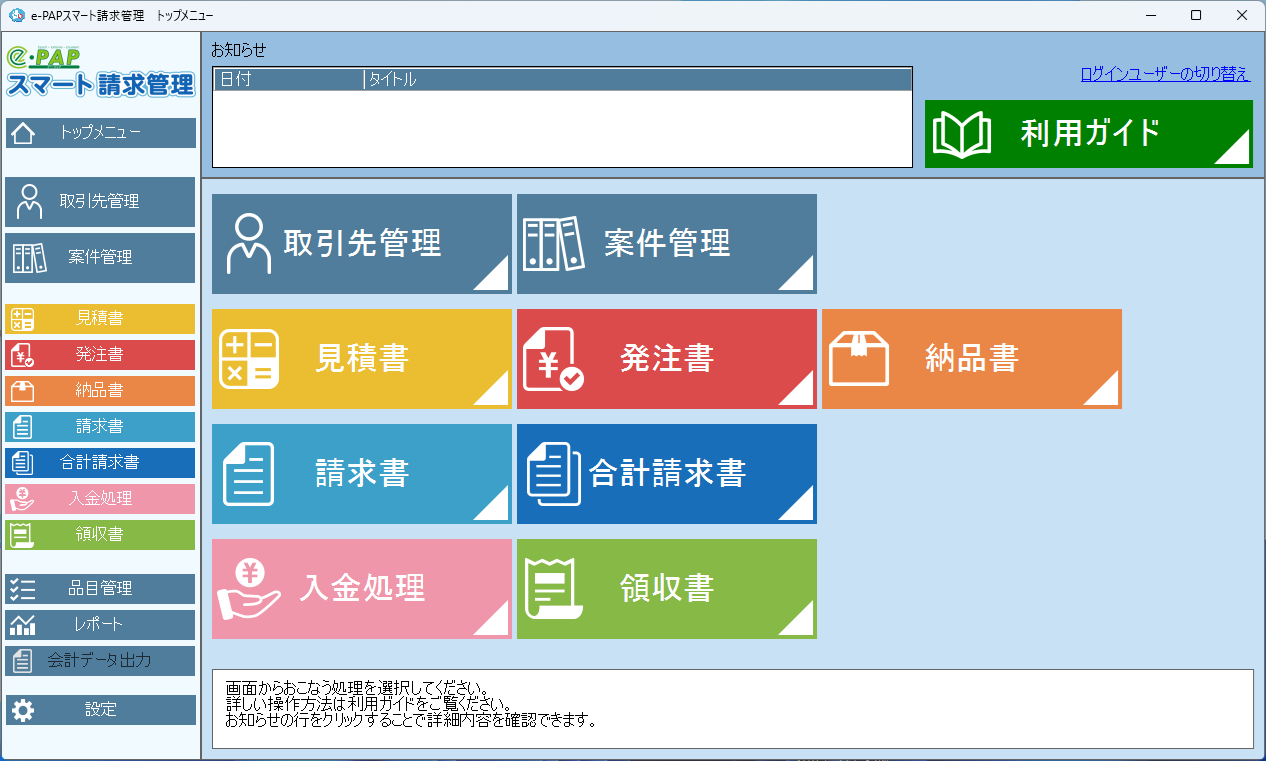Open 合計請求書 text in the sidebar
This screenshot has height=761, width=1266.
point(99,463)
